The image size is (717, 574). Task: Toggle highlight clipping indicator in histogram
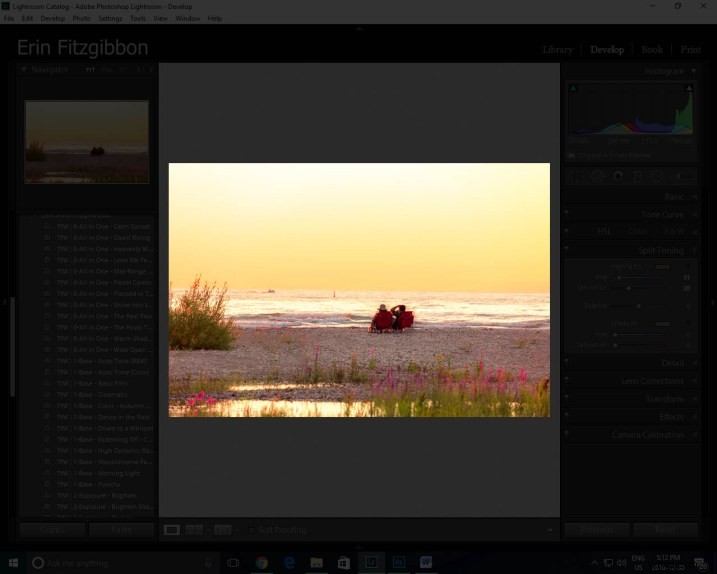[689, 88]
